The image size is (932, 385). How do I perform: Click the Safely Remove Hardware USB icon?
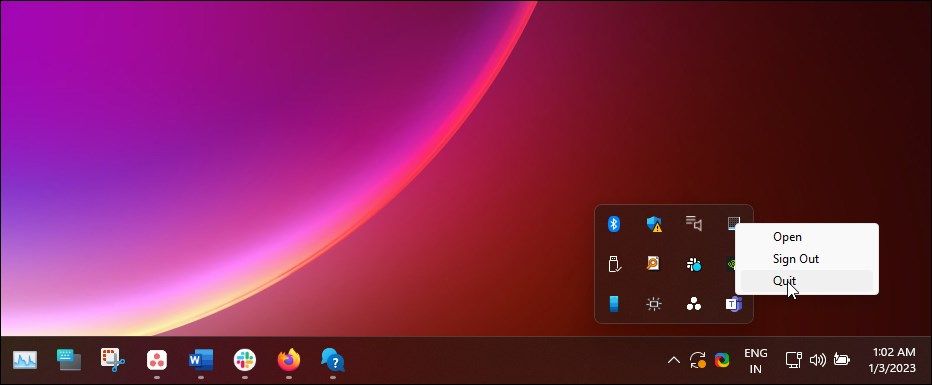click(614, 264)
